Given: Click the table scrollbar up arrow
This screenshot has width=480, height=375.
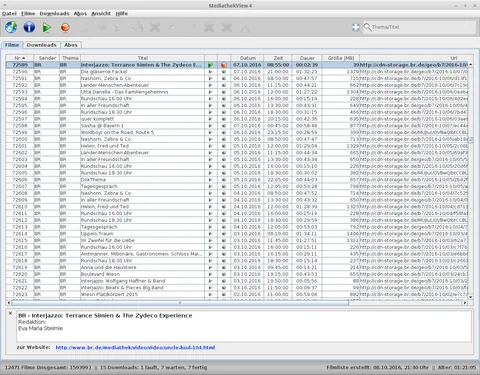Looking at the screenshot, I should coord(471,64).
